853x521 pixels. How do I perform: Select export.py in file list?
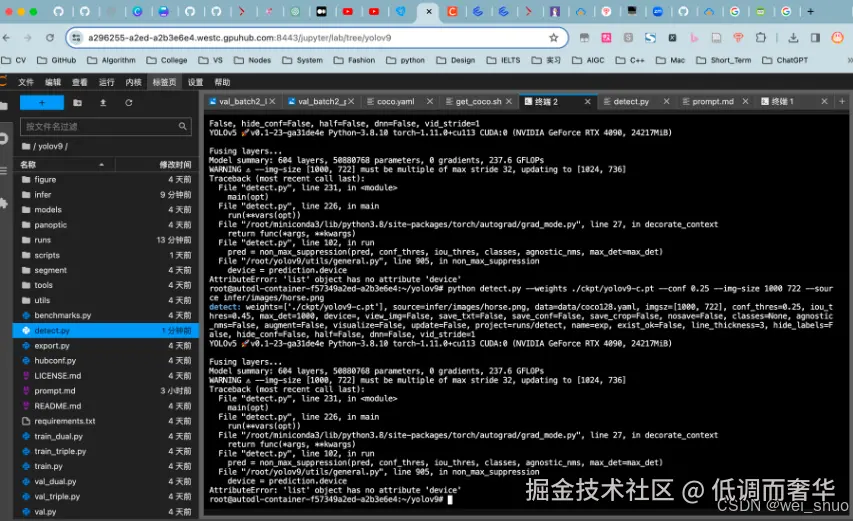pos(106,346)
